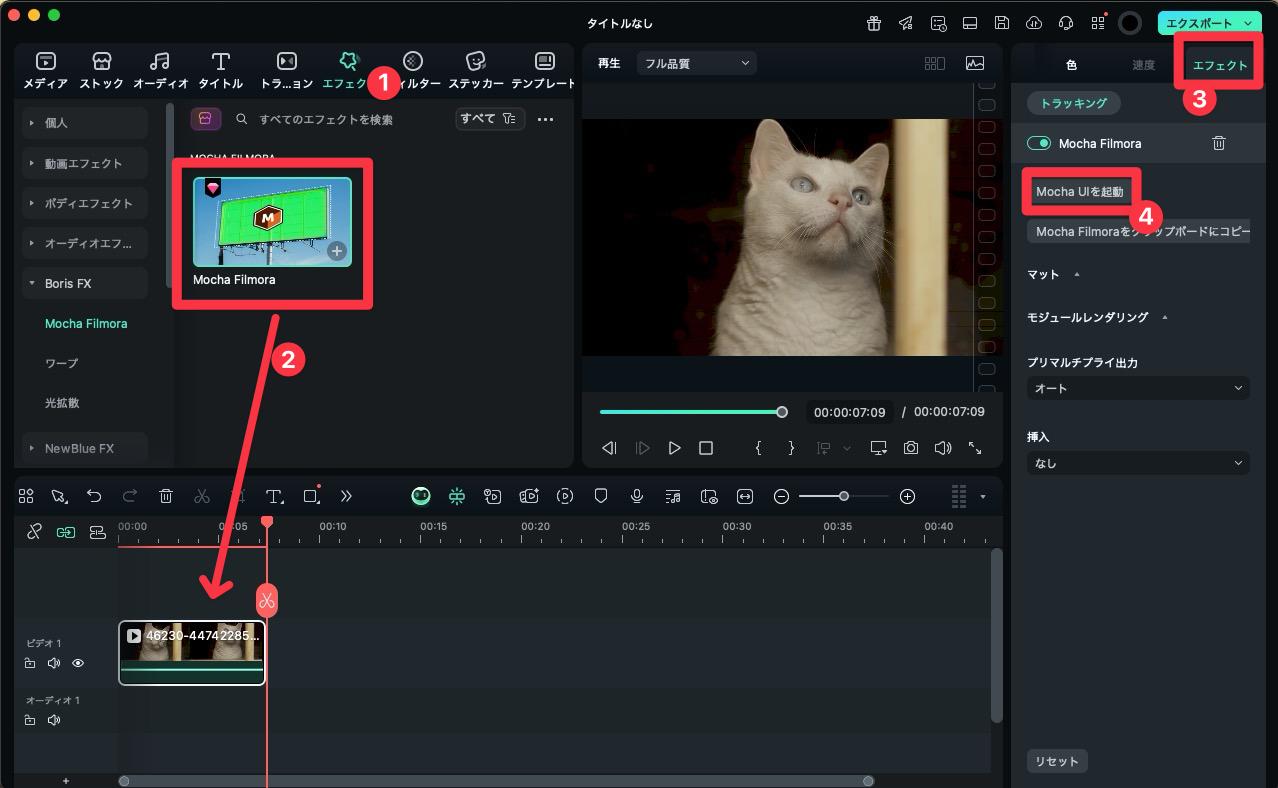1278x788 pixels.
Task: Open the support headset icon
Action: (1066, 23)
